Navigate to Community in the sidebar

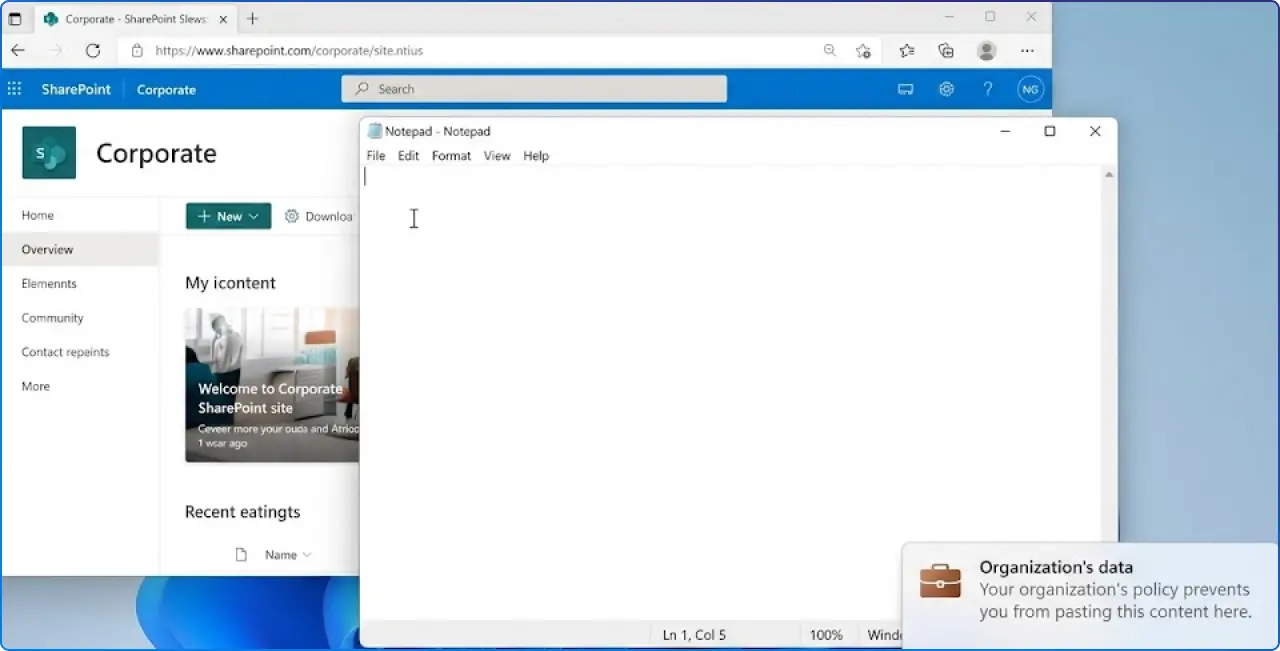52,317
